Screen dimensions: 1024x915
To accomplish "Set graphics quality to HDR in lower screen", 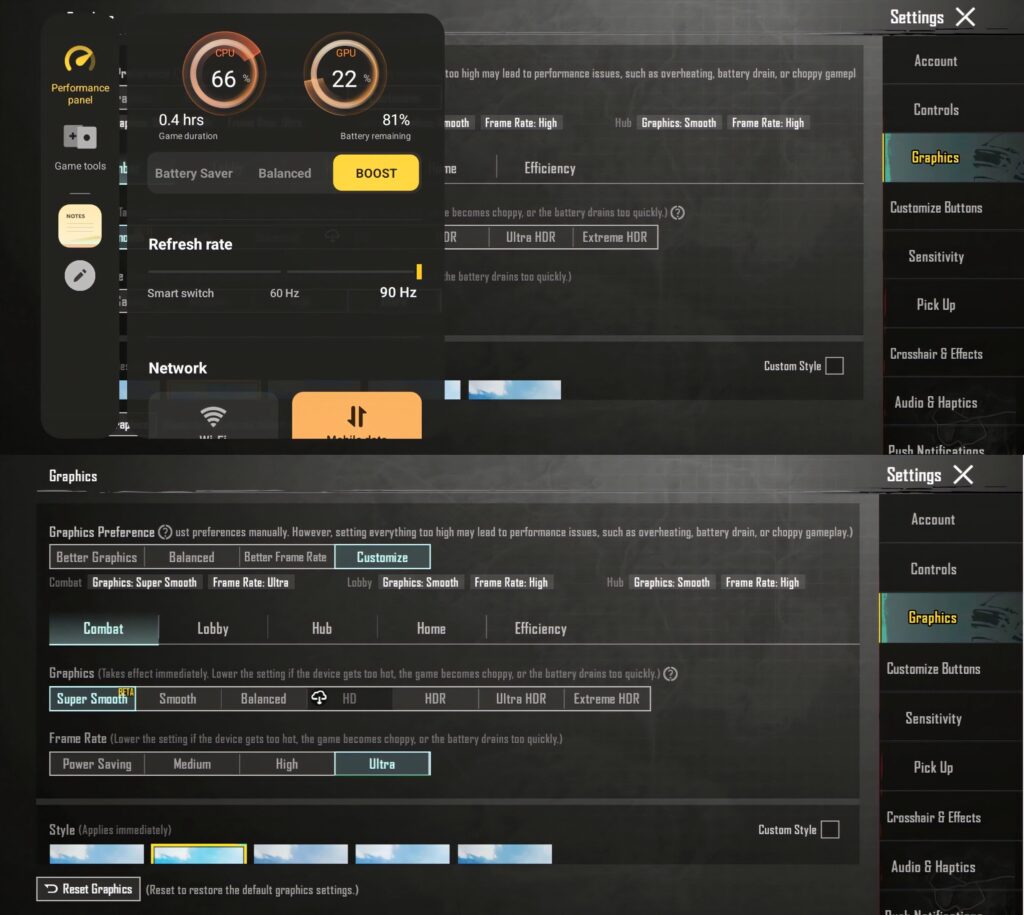I will coord(435,699).
